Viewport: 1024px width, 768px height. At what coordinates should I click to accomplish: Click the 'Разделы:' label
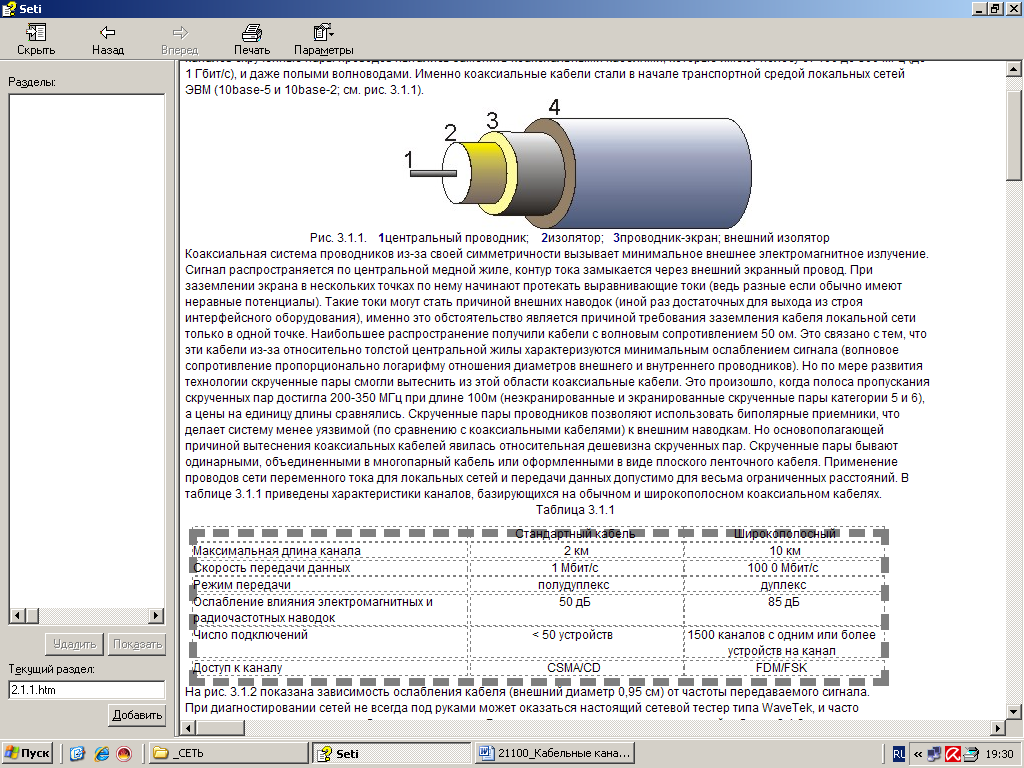coord(32,82)
